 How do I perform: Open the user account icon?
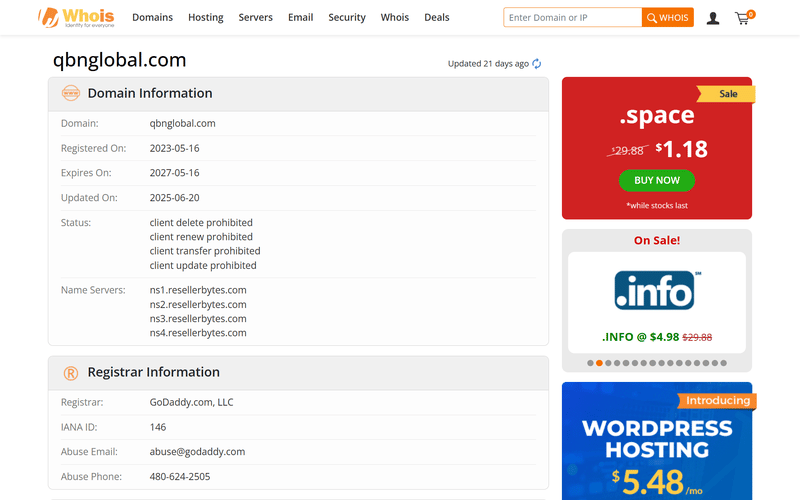[x=713, y=18]
